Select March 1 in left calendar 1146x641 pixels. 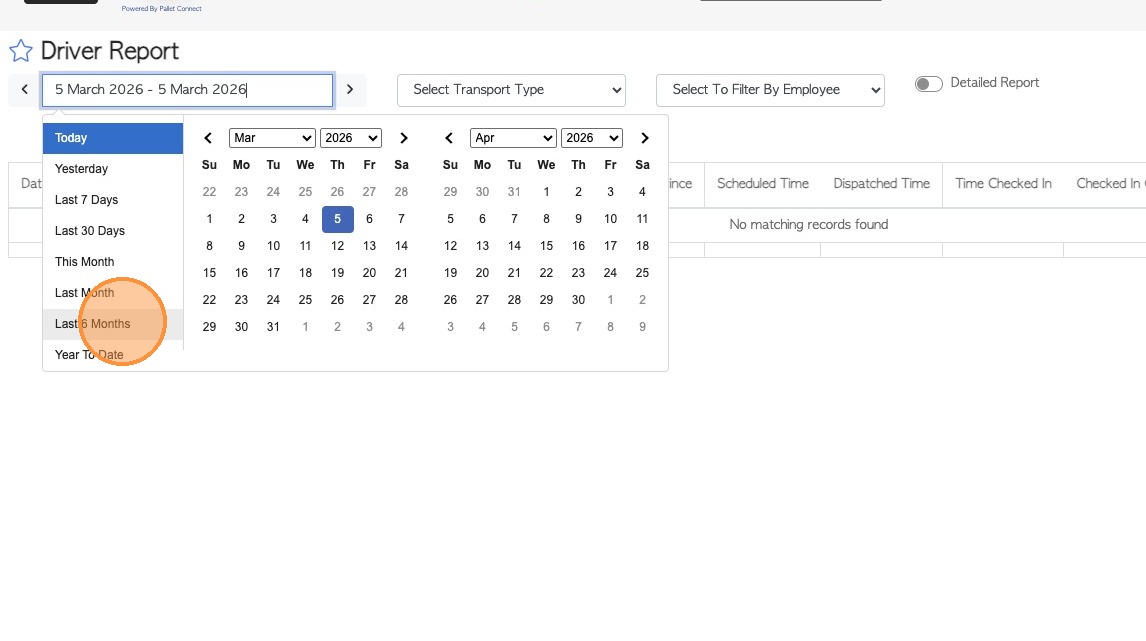click(x=209, y=219)
